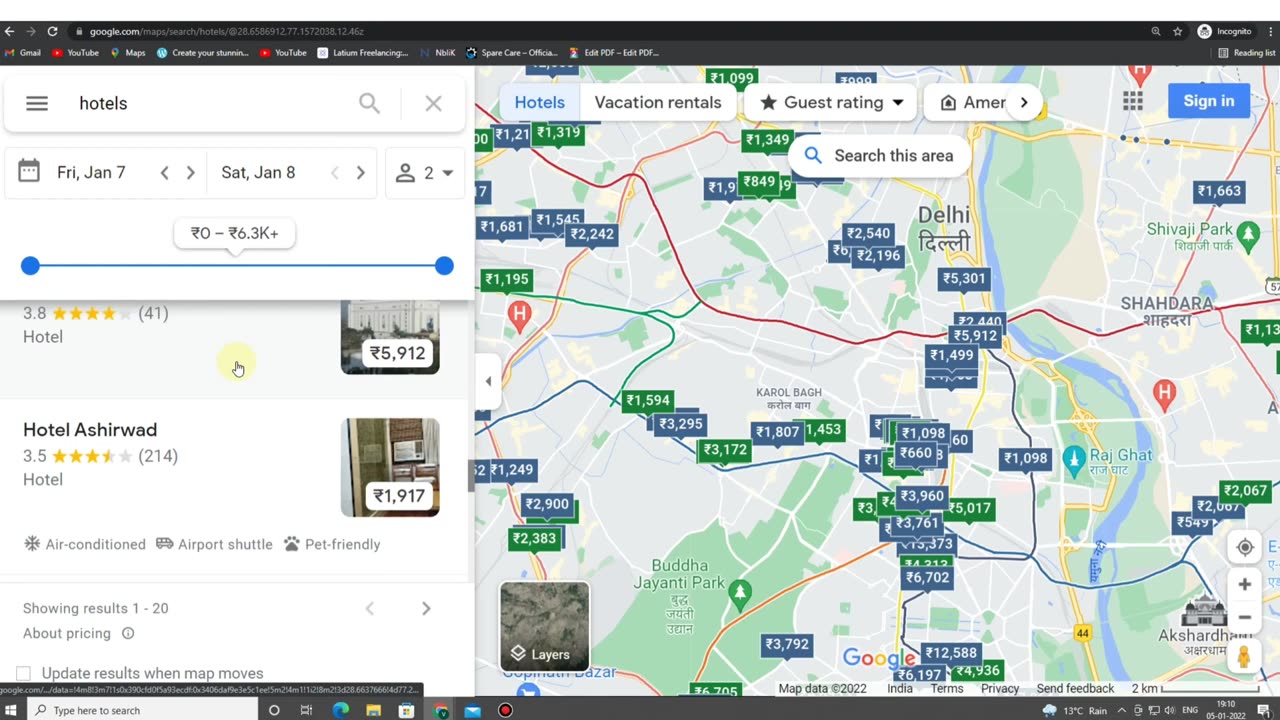The height and width of the screenshot is (720, 1280).
Task: Open File Explorer from taskbar
Action: pos(373,710)
